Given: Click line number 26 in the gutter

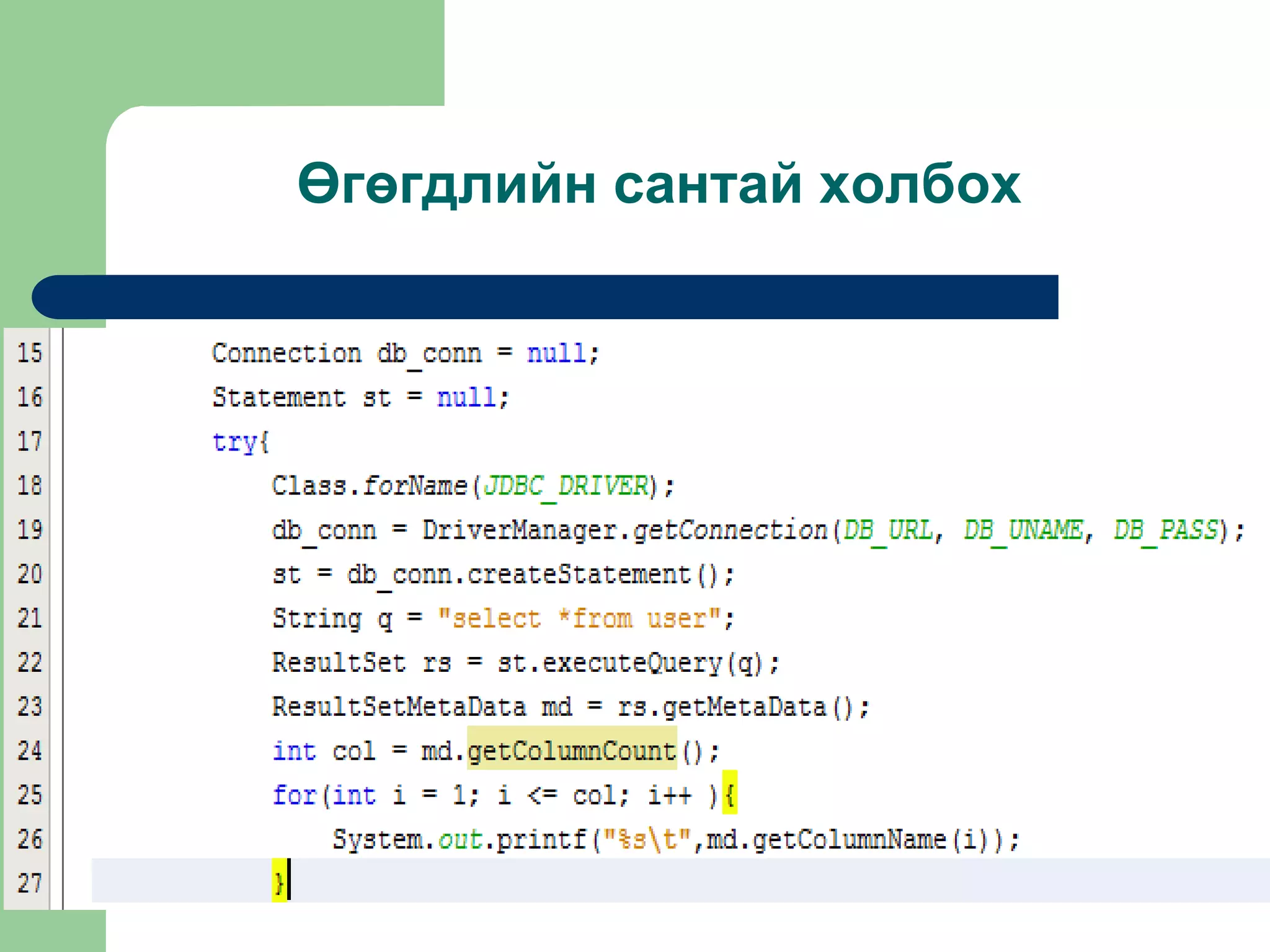Looking at the screenshot, I should click(x=30, y=839).
